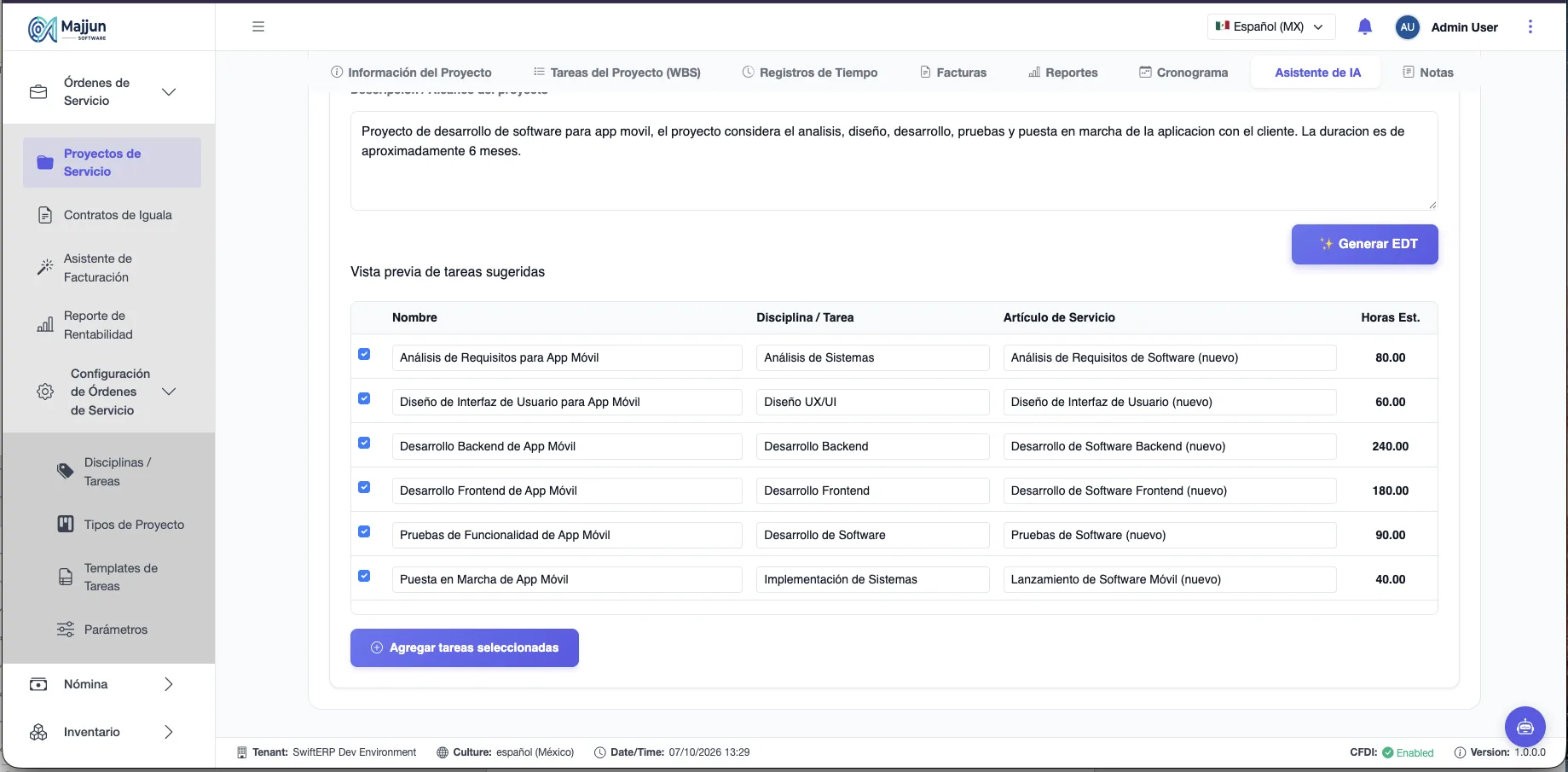Uncheck the Desarrollo Backend task checkbox
The width and height of the screenshot is (1568, 772).
[x=364, y=443]
